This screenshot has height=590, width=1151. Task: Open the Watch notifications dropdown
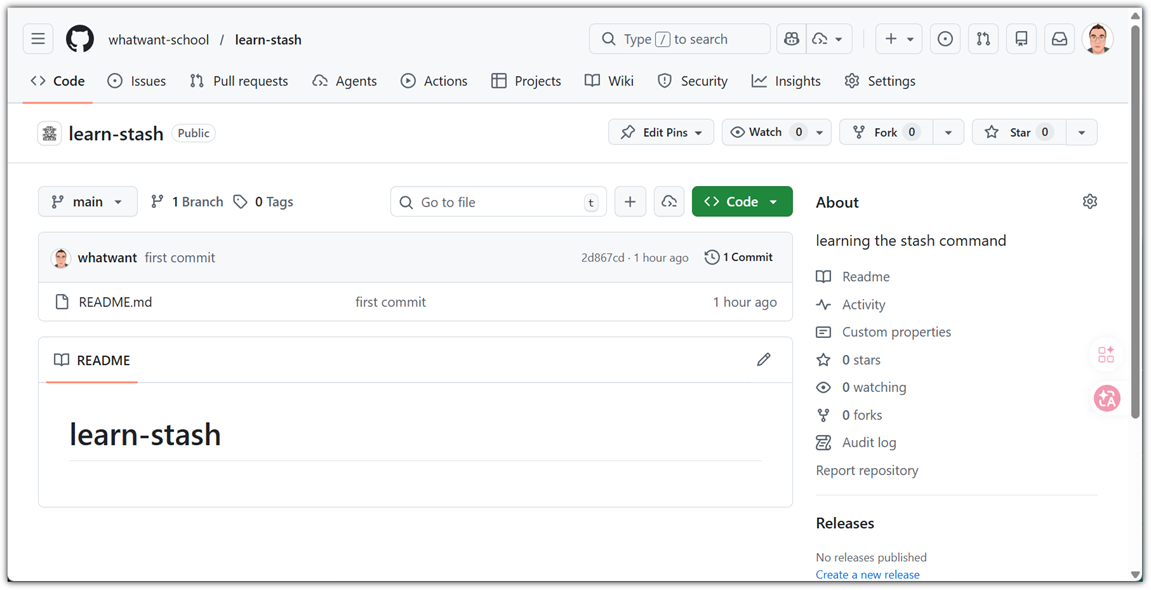coord(777,132)
